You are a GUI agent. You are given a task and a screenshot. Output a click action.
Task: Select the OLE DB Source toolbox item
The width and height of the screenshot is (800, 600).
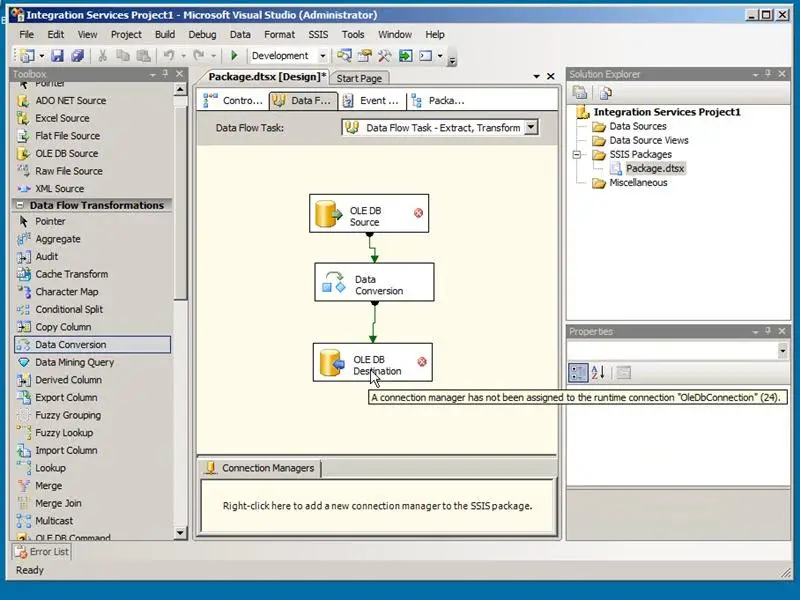(66, 153)
